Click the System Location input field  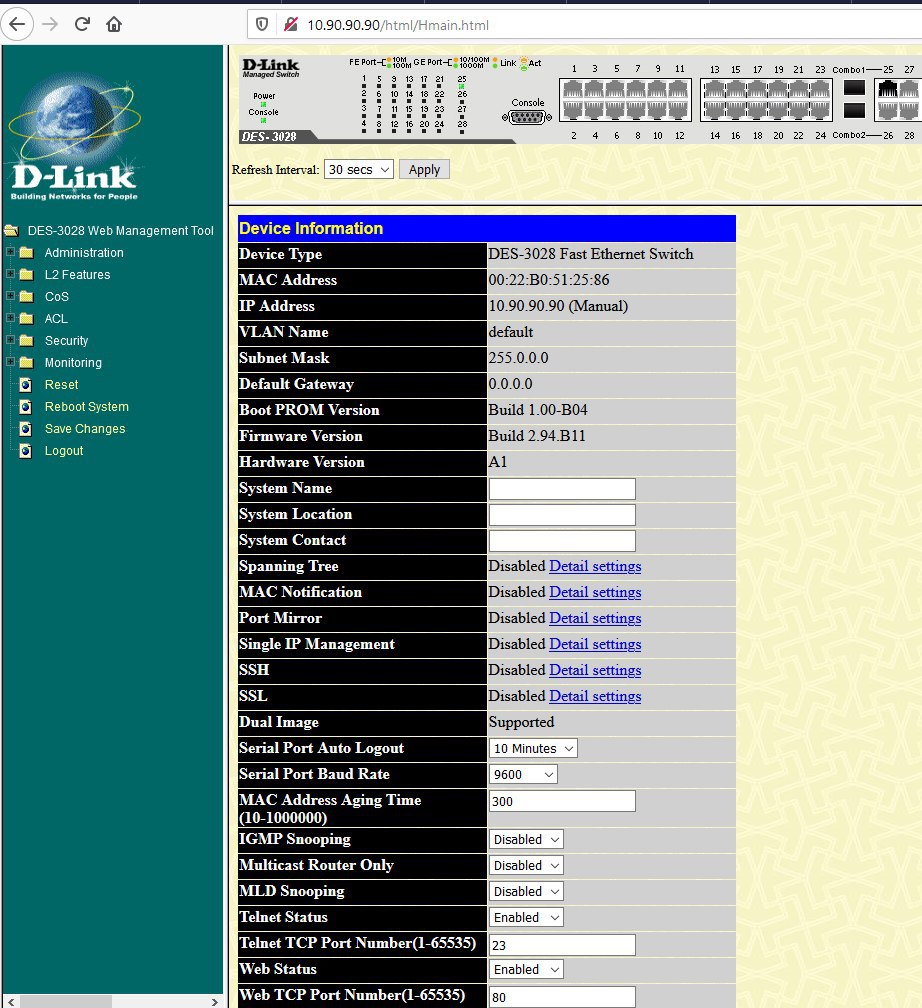pyautogui.click(x=562, y=514)
